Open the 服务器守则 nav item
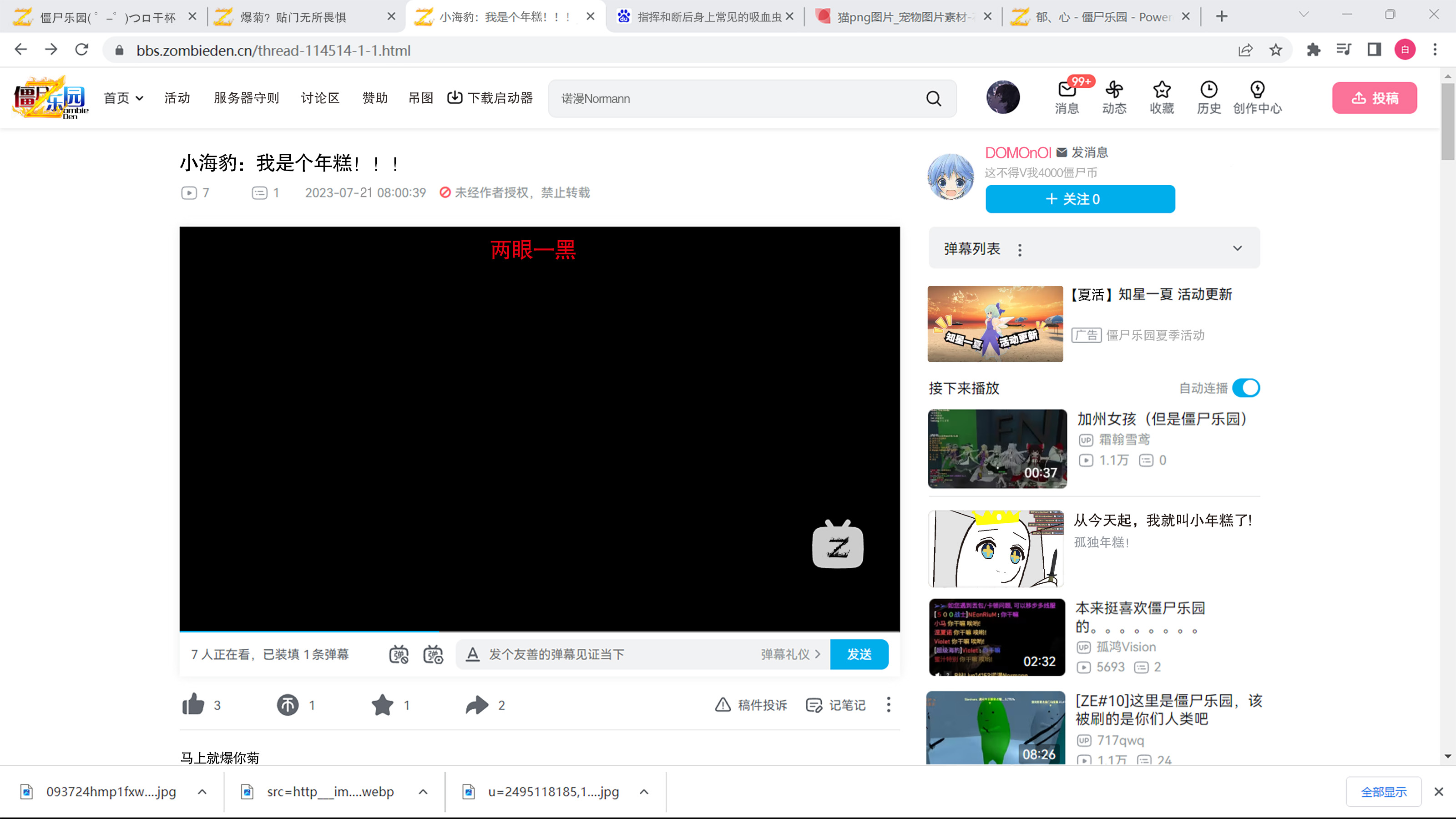Screen dimensions: 1456x819 pos(246,98)
